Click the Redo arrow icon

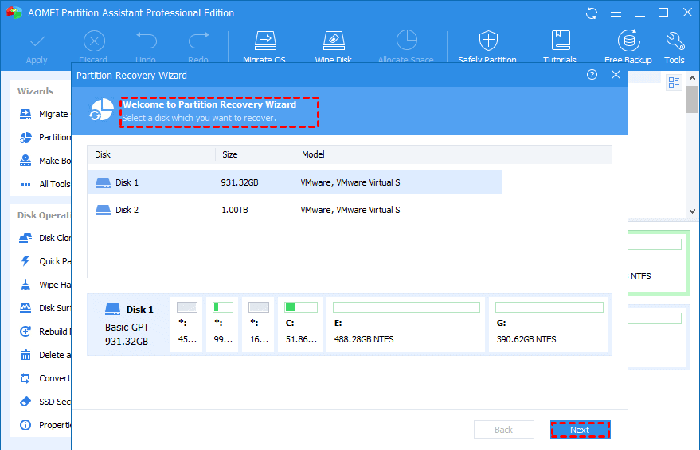(x=199, y=41)
